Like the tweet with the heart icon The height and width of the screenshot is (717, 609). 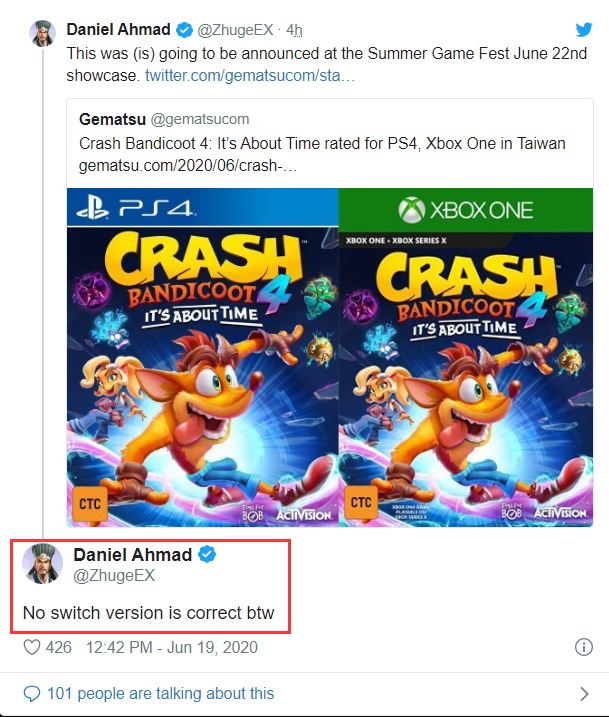32,647
